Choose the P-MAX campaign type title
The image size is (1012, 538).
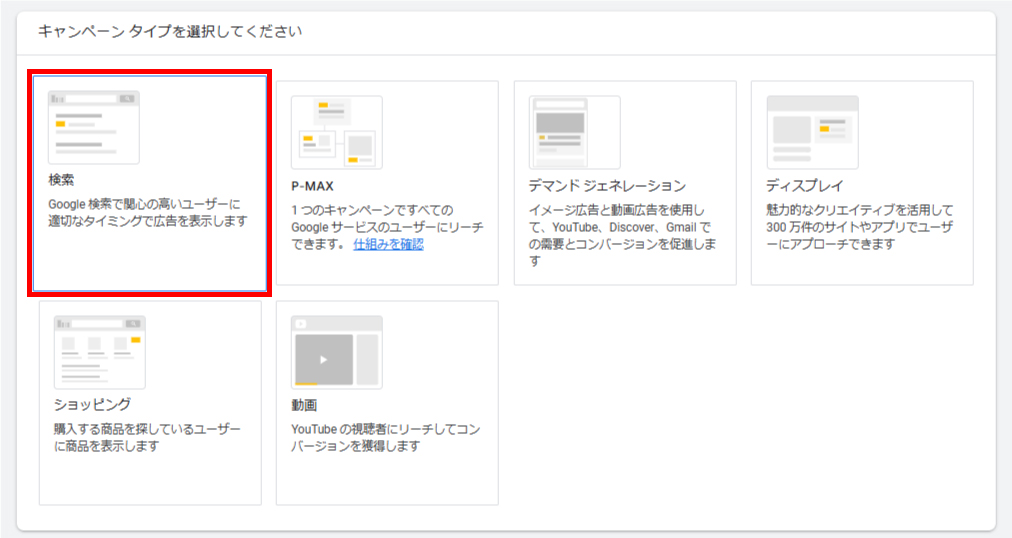click(312, 186)
